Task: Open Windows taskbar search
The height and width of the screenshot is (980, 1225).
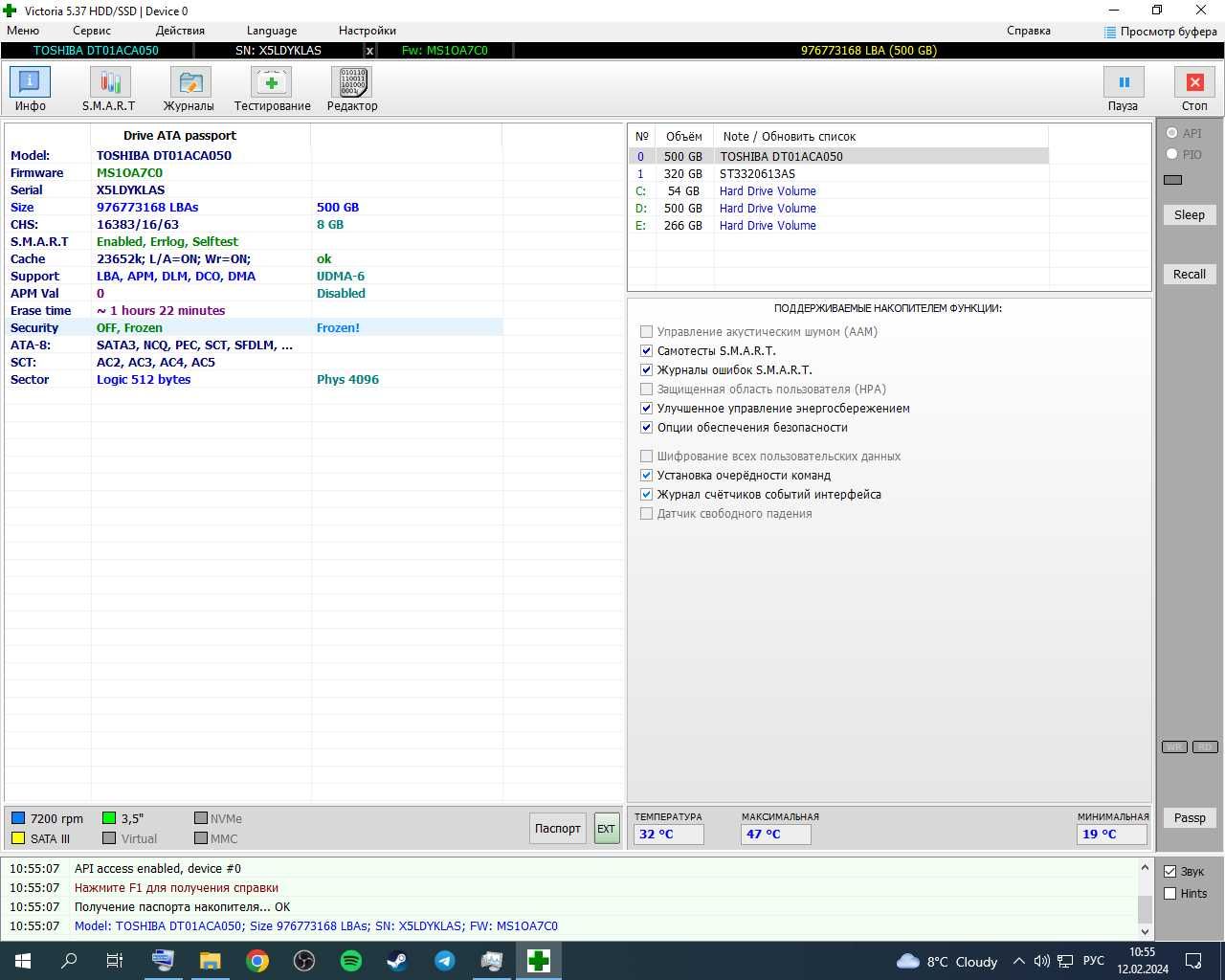Action: click(x=69, y=961)
